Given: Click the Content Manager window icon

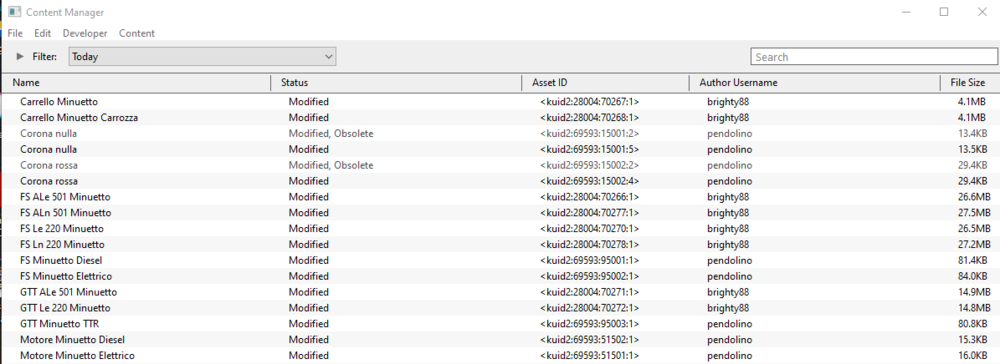Looking at the screenshot, I should click(14, 12).
